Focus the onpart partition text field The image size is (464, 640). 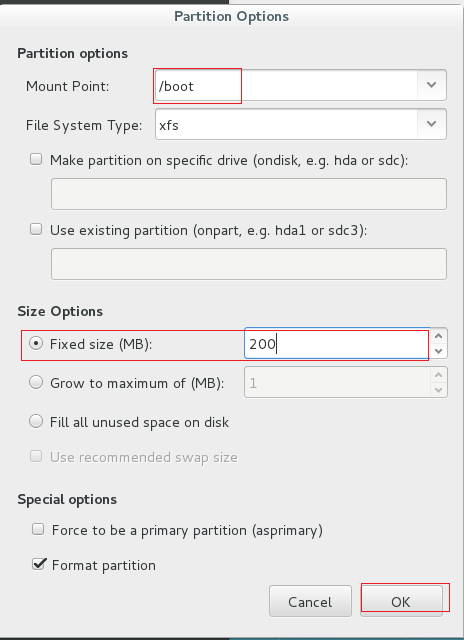249,264
